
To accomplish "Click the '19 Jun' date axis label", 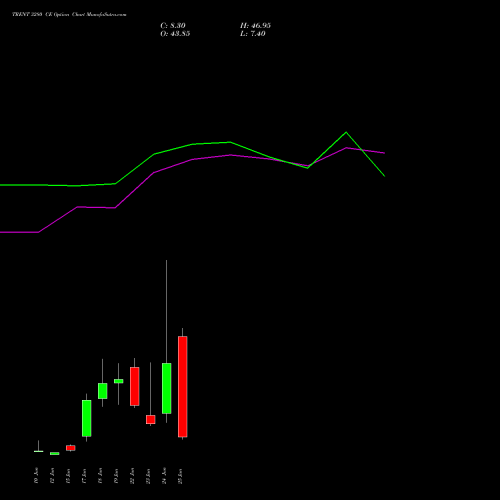I will [116, 476].
